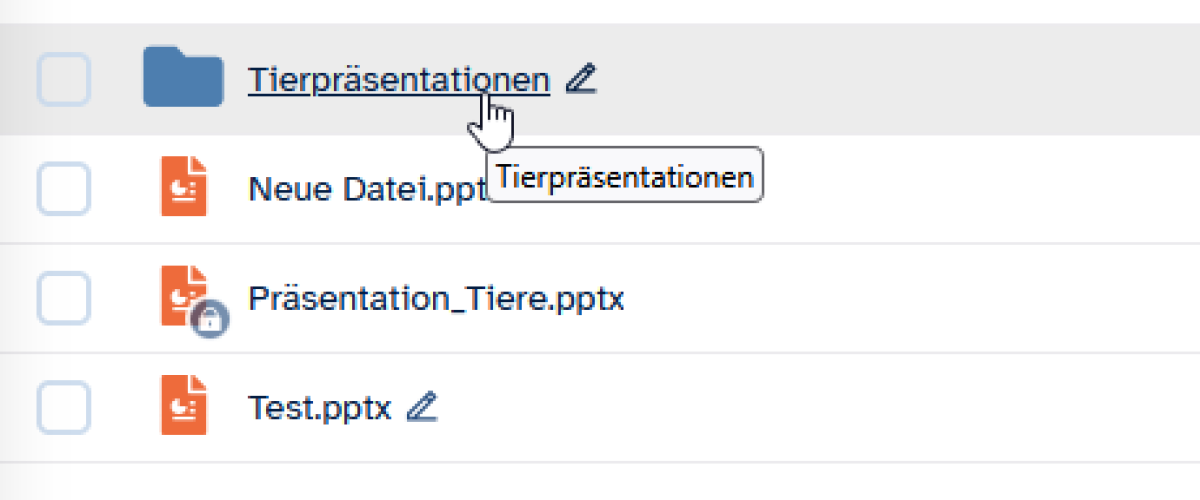Click the Tierpräsentationen tooltip popup

click(624, 179)
